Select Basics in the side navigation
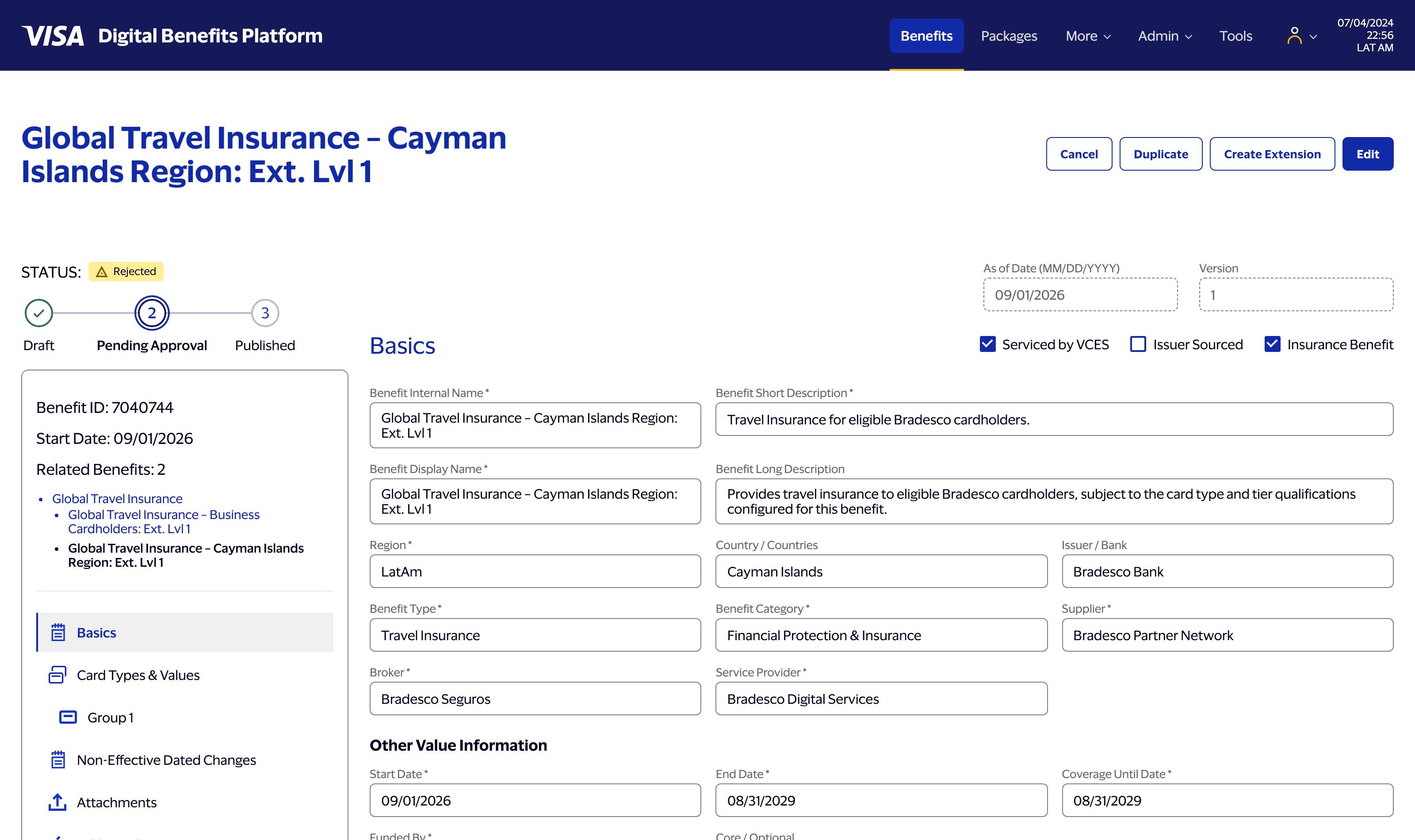Screen dimensions: 1415x840 pos(185,632)
